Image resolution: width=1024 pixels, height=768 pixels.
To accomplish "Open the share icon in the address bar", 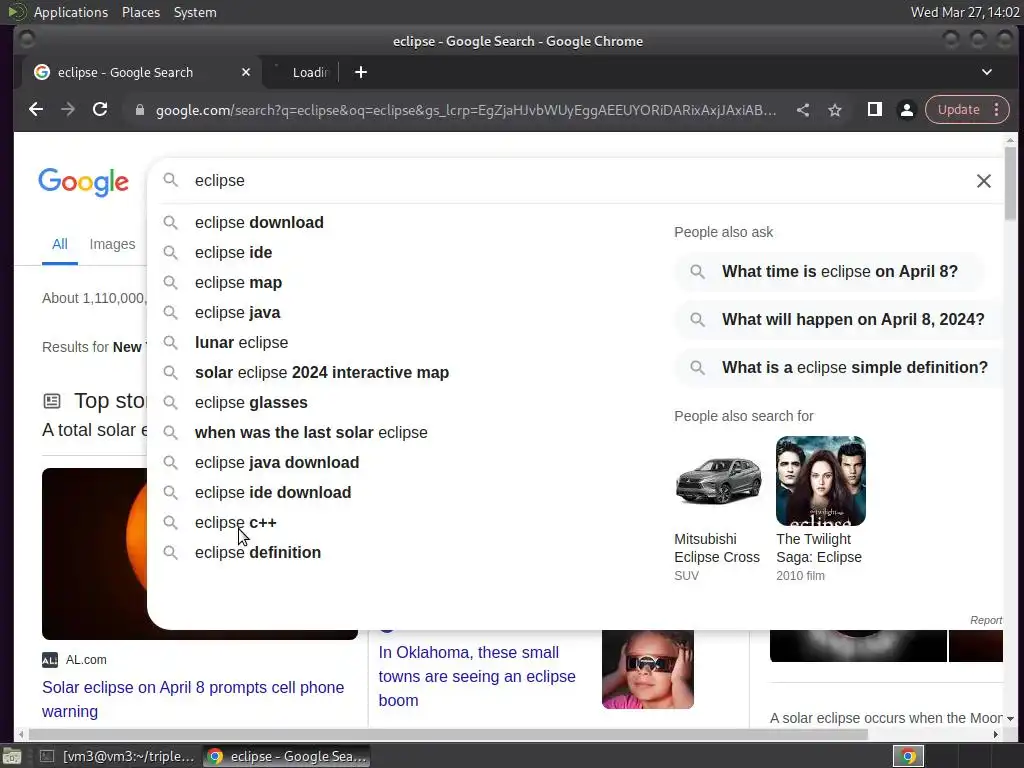I will click(803, 110).
